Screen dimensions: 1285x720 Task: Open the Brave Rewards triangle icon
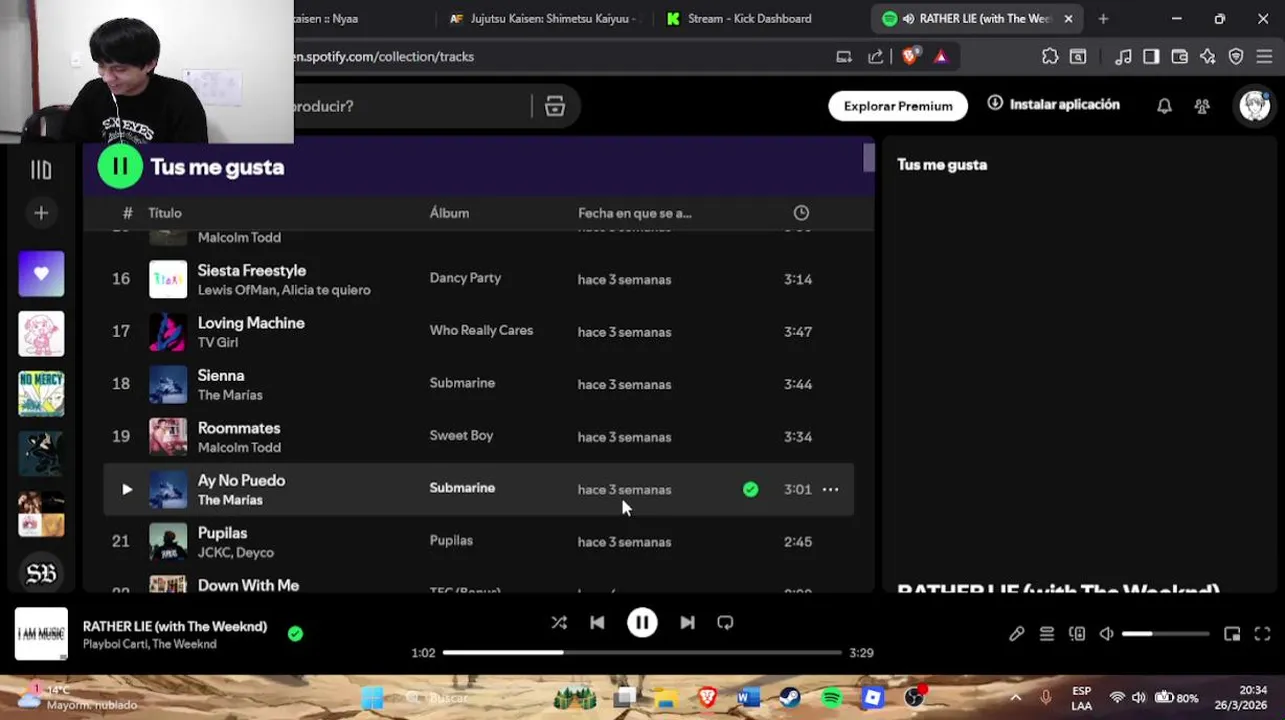[940, 57]
